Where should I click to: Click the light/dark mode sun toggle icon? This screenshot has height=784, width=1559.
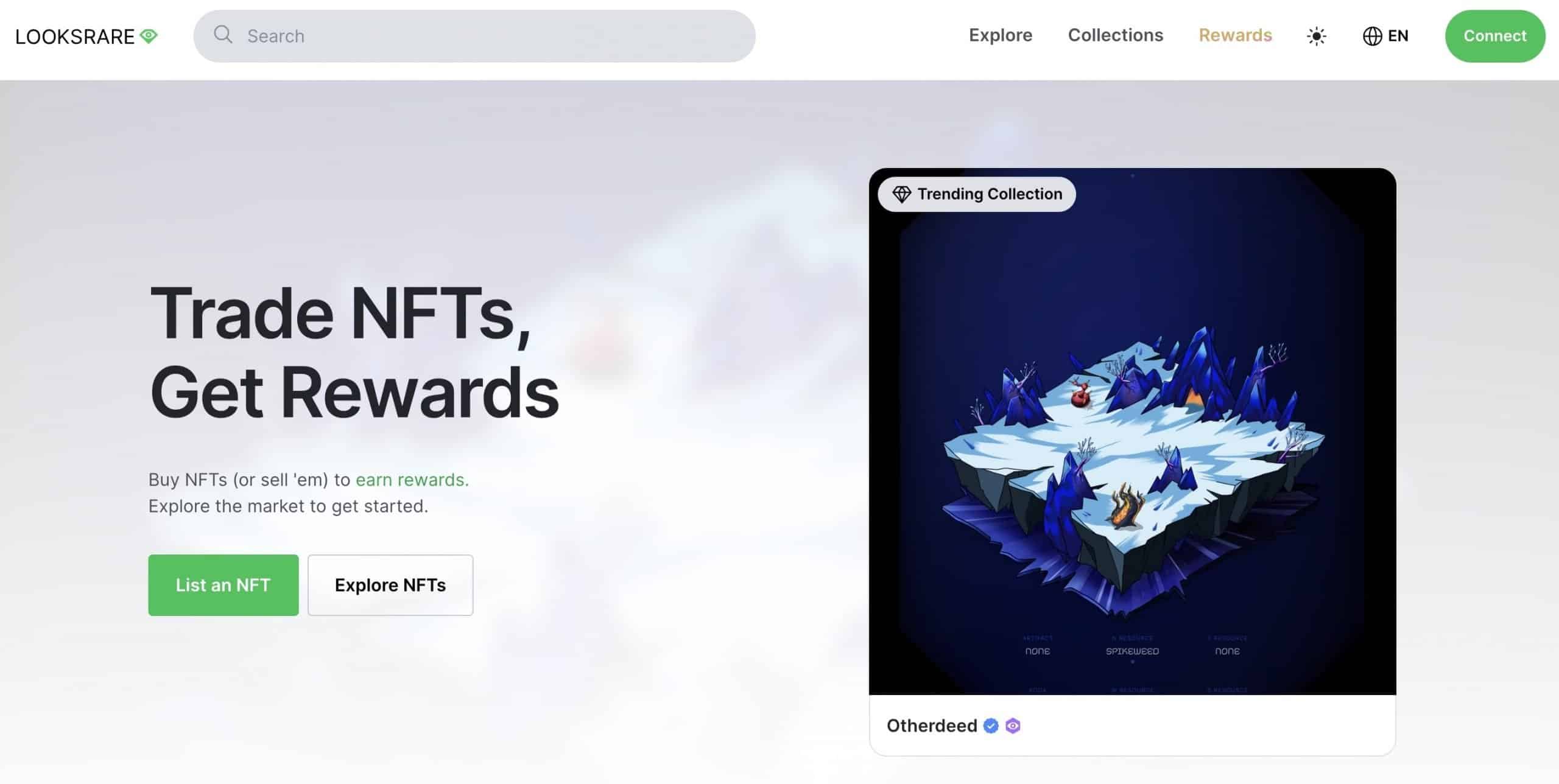click(1316, 36)
